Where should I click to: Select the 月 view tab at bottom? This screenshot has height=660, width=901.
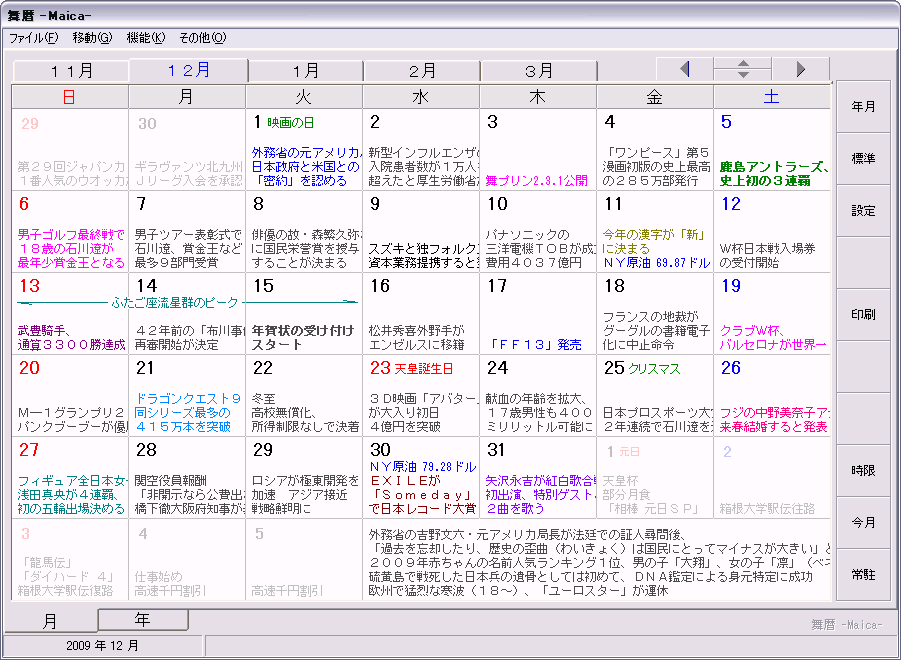pos(49,621)
